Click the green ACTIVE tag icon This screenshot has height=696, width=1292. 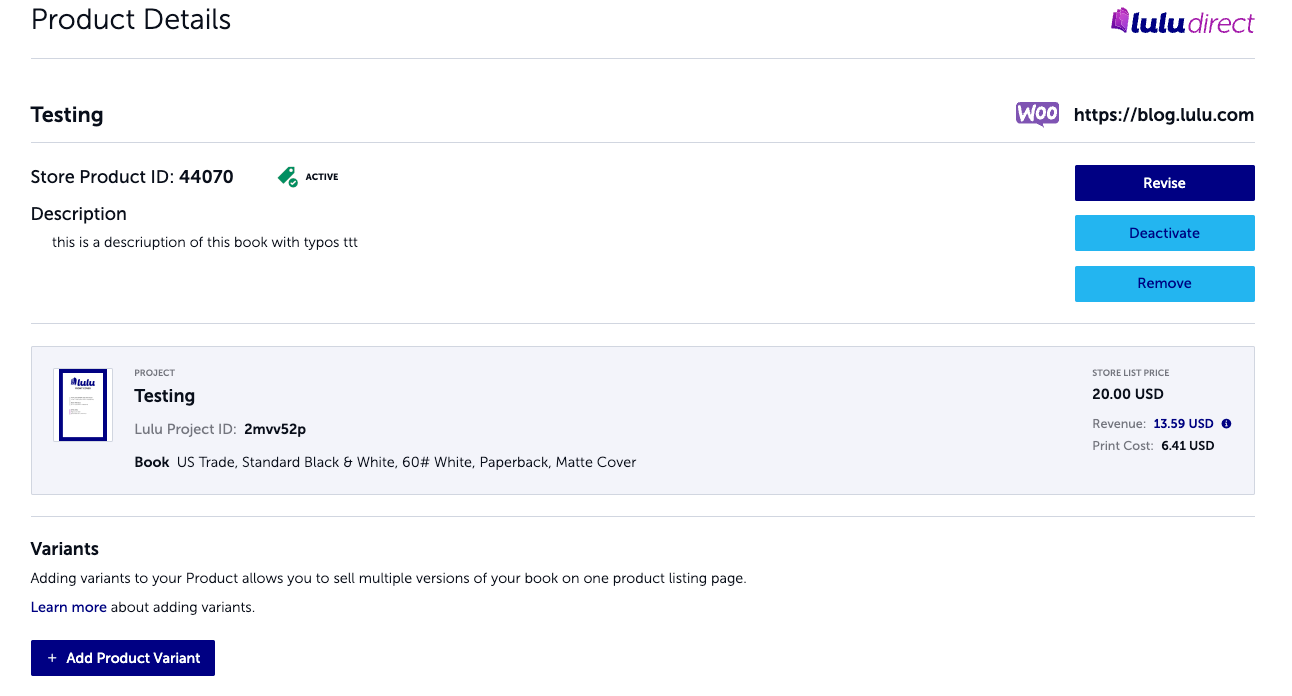286,175
